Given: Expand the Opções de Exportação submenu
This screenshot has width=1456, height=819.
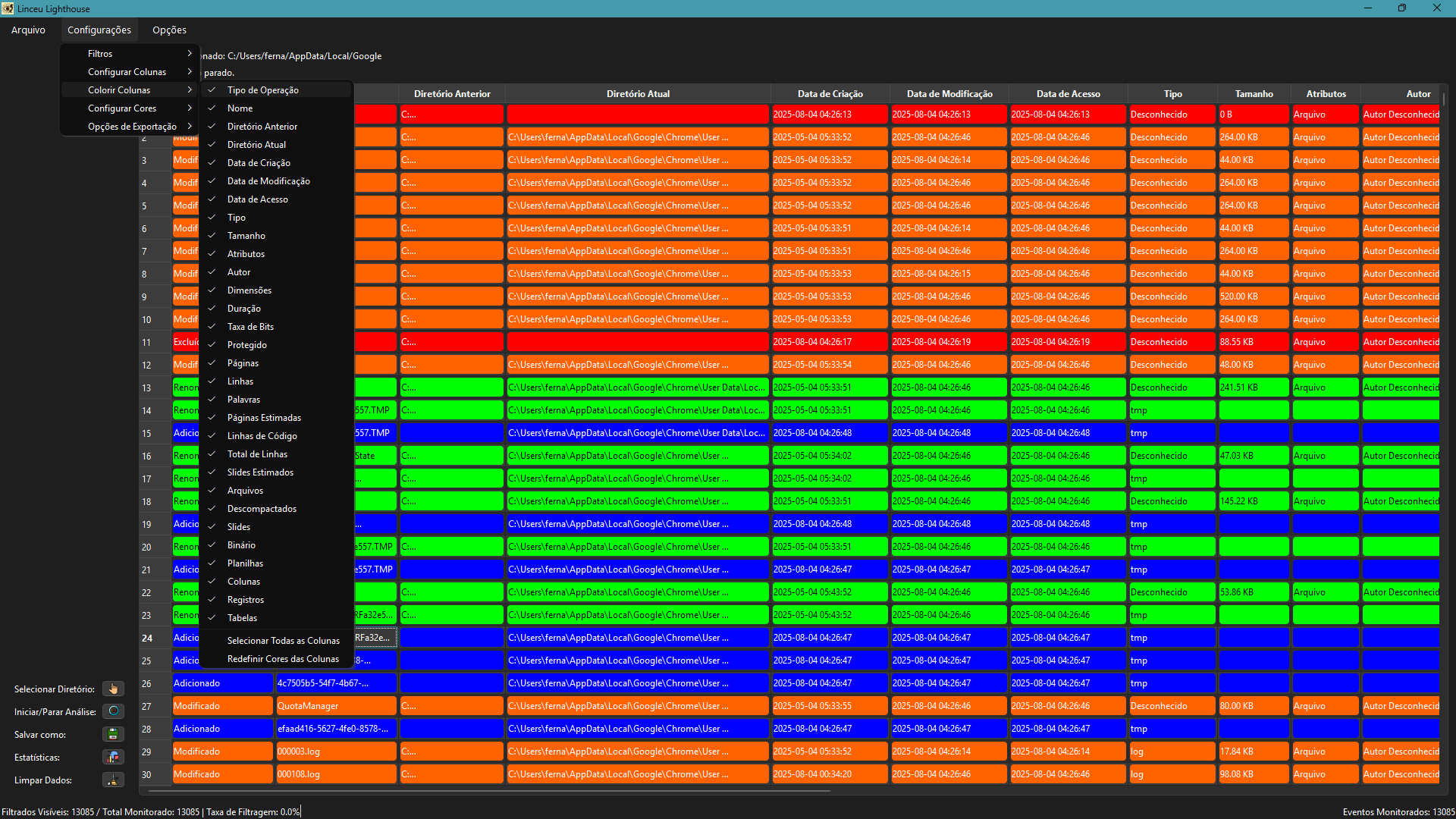Looking at the screenshot, I should tap(132, 127).
